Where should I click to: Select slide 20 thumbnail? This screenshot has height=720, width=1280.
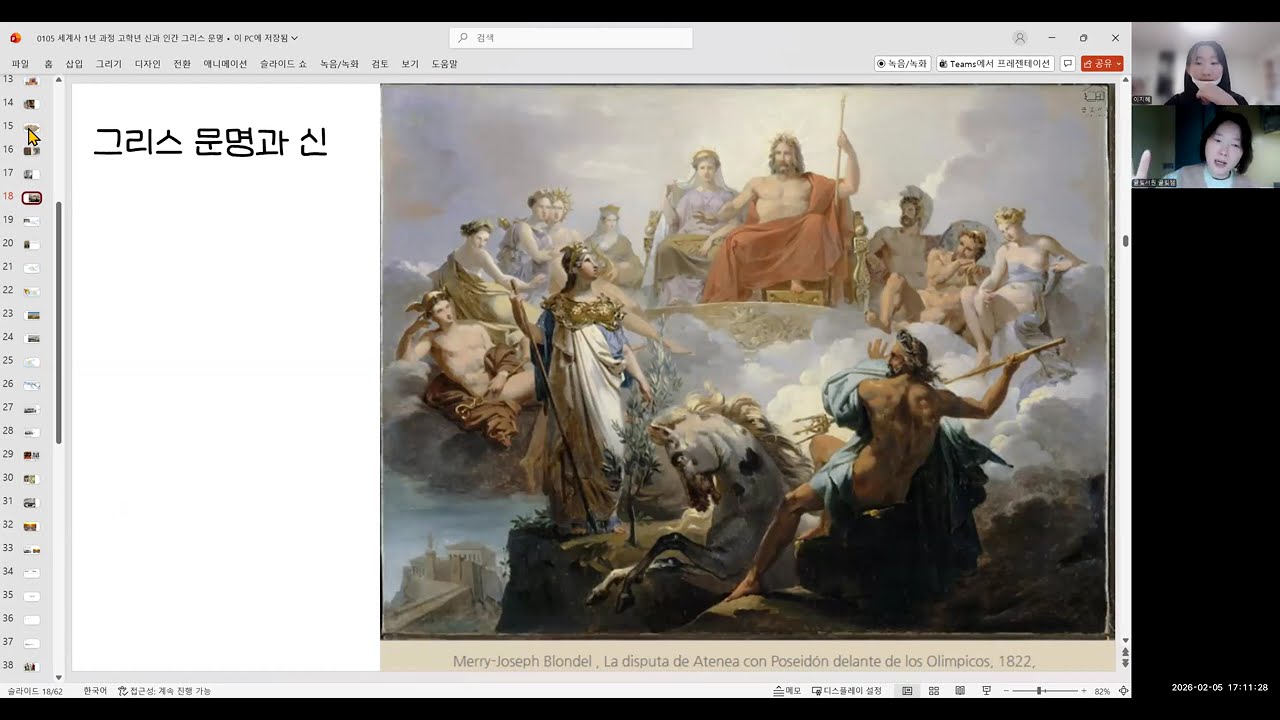31,244
